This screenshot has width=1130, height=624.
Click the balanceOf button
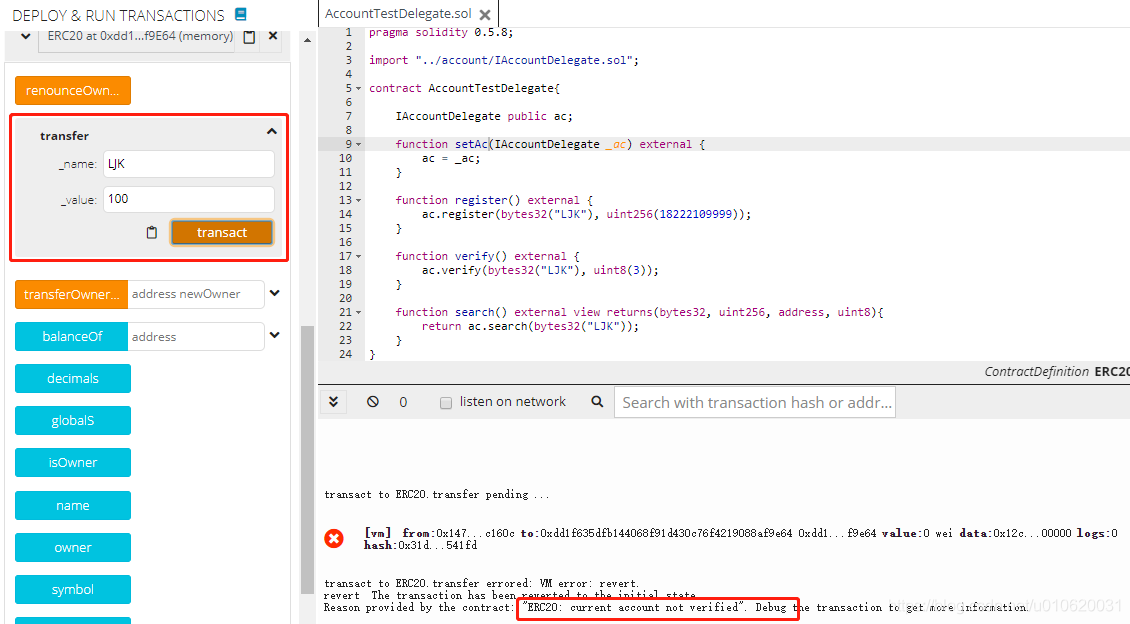coord(71,336)
